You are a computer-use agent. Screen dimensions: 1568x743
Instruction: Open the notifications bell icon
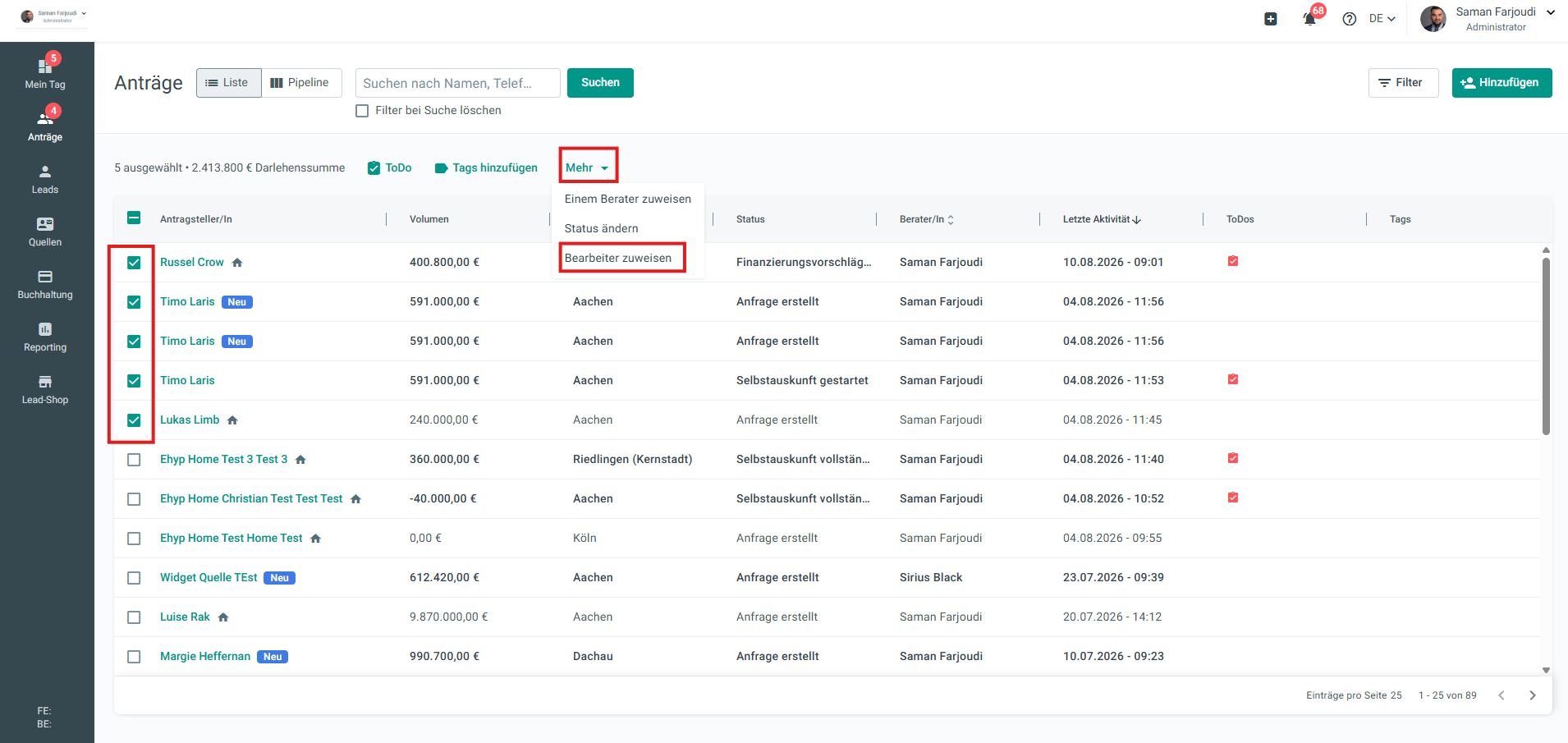pos(1309,19)
